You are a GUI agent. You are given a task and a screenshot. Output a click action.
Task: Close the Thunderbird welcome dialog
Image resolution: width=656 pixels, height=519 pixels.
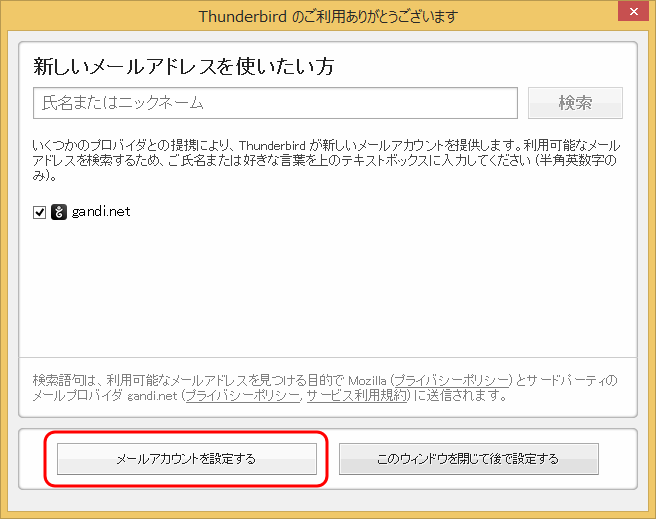pos(633,11)
